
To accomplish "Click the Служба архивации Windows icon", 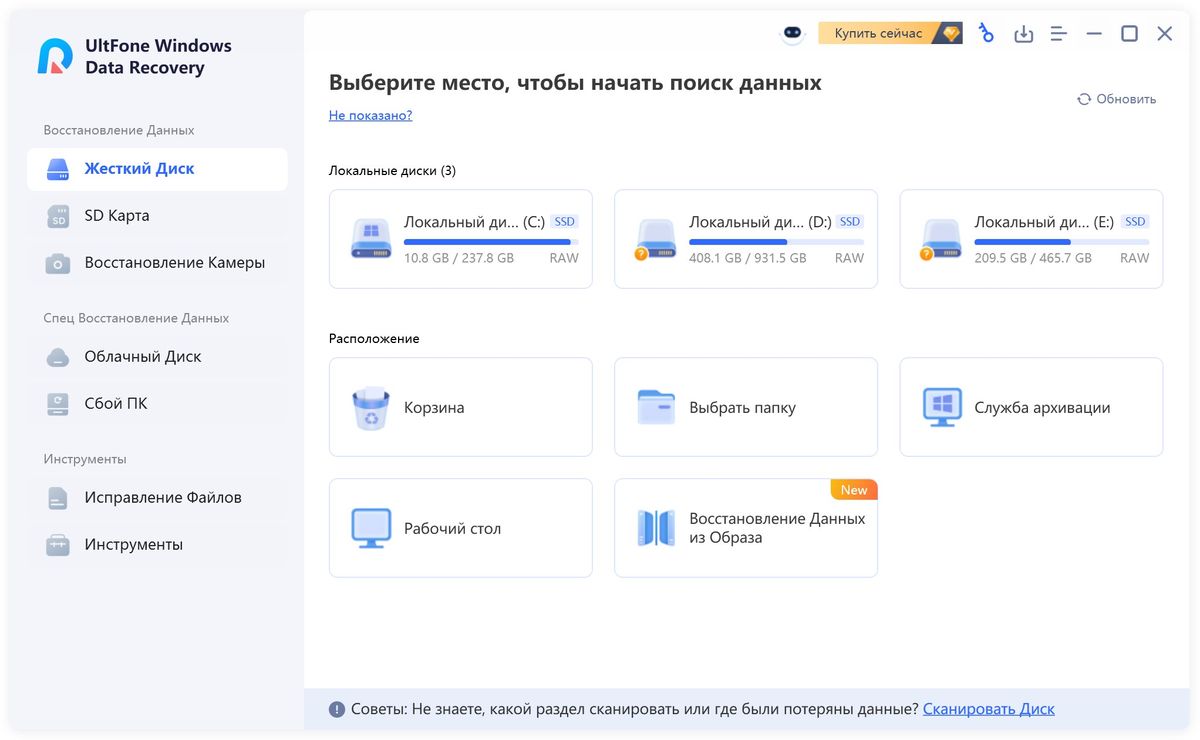I will pos(941,408).
